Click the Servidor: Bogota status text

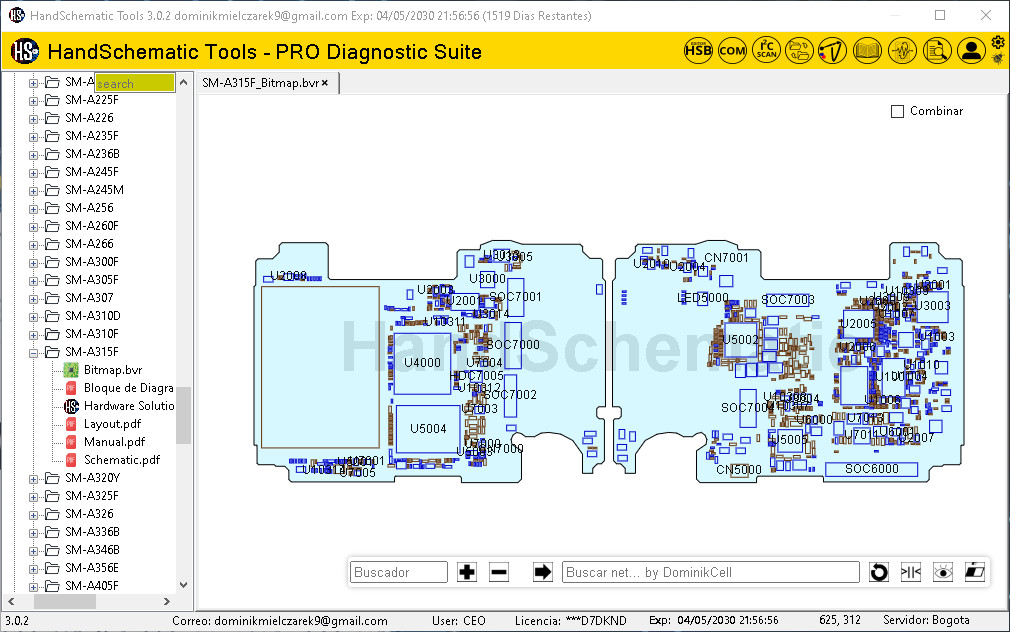926,620
